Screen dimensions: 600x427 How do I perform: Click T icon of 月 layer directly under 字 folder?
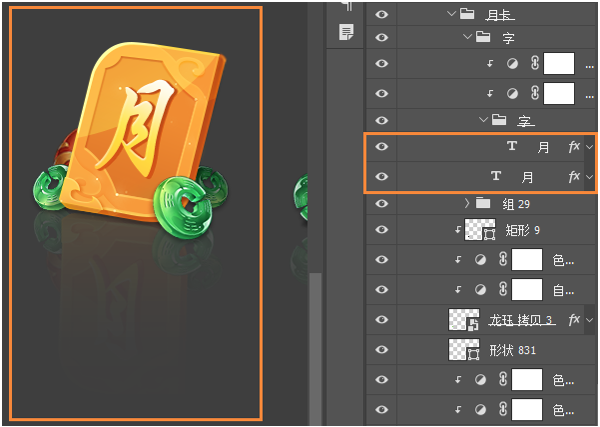pyautogui.click(x=512, y=146)
